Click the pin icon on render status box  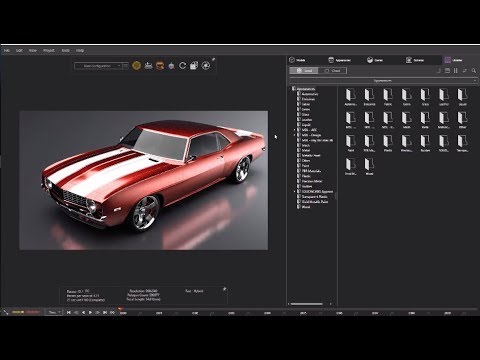click(x=224, y=289)
